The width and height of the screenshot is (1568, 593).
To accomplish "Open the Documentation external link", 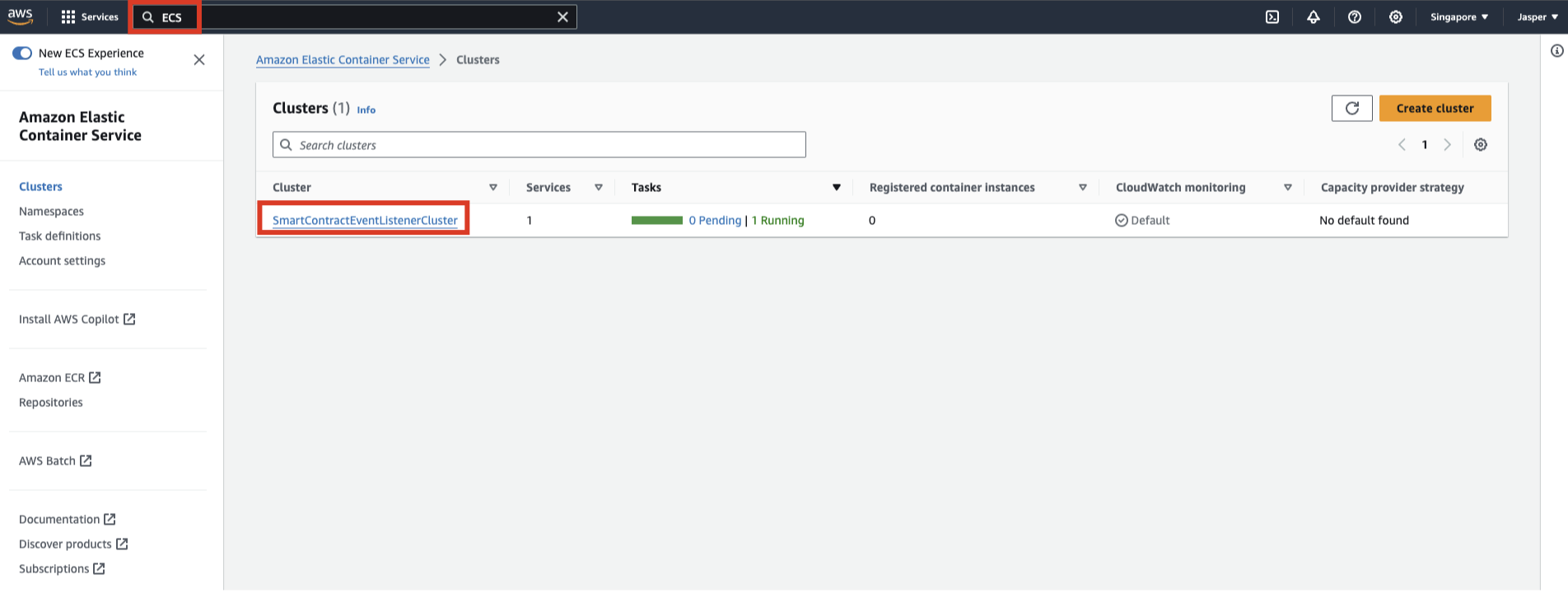I will (x=67, y=519).
